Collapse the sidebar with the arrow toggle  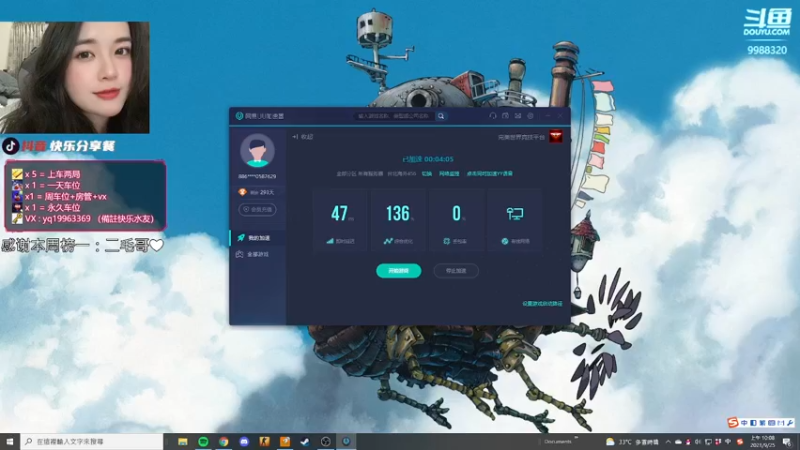[x=303, y=137]
